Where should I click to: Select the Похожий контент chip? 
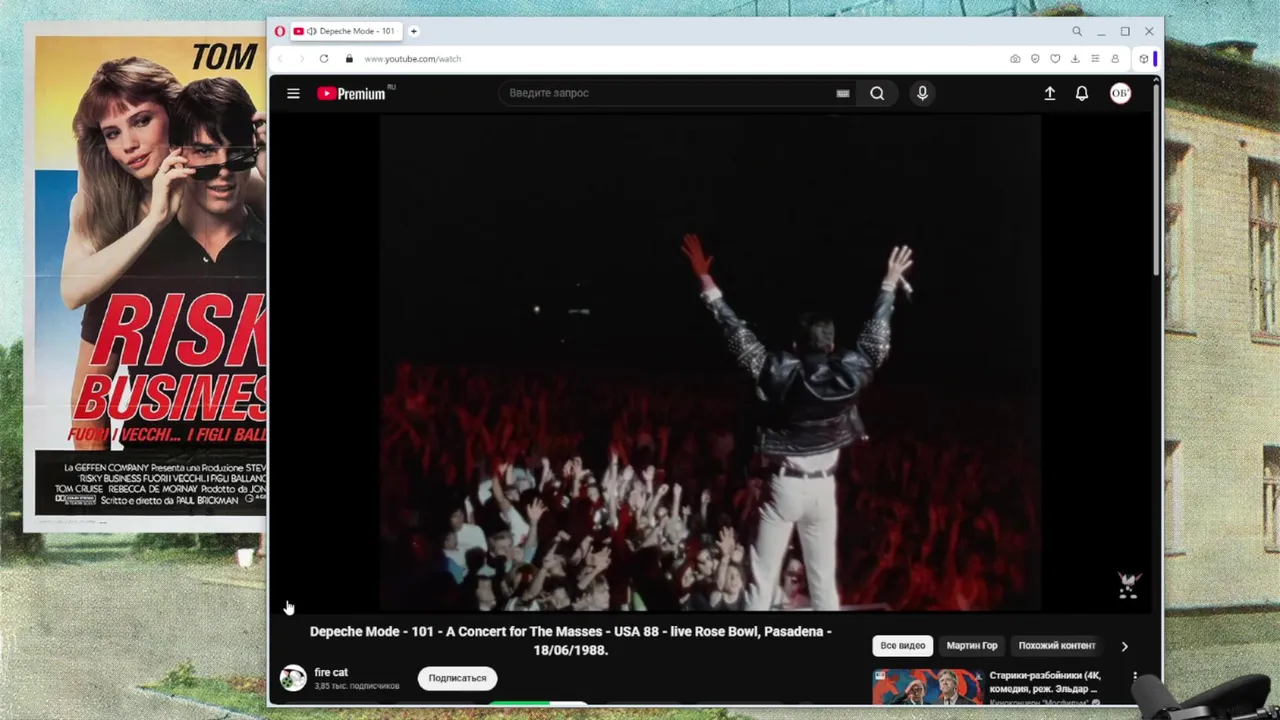click(x=1057, y=646)
